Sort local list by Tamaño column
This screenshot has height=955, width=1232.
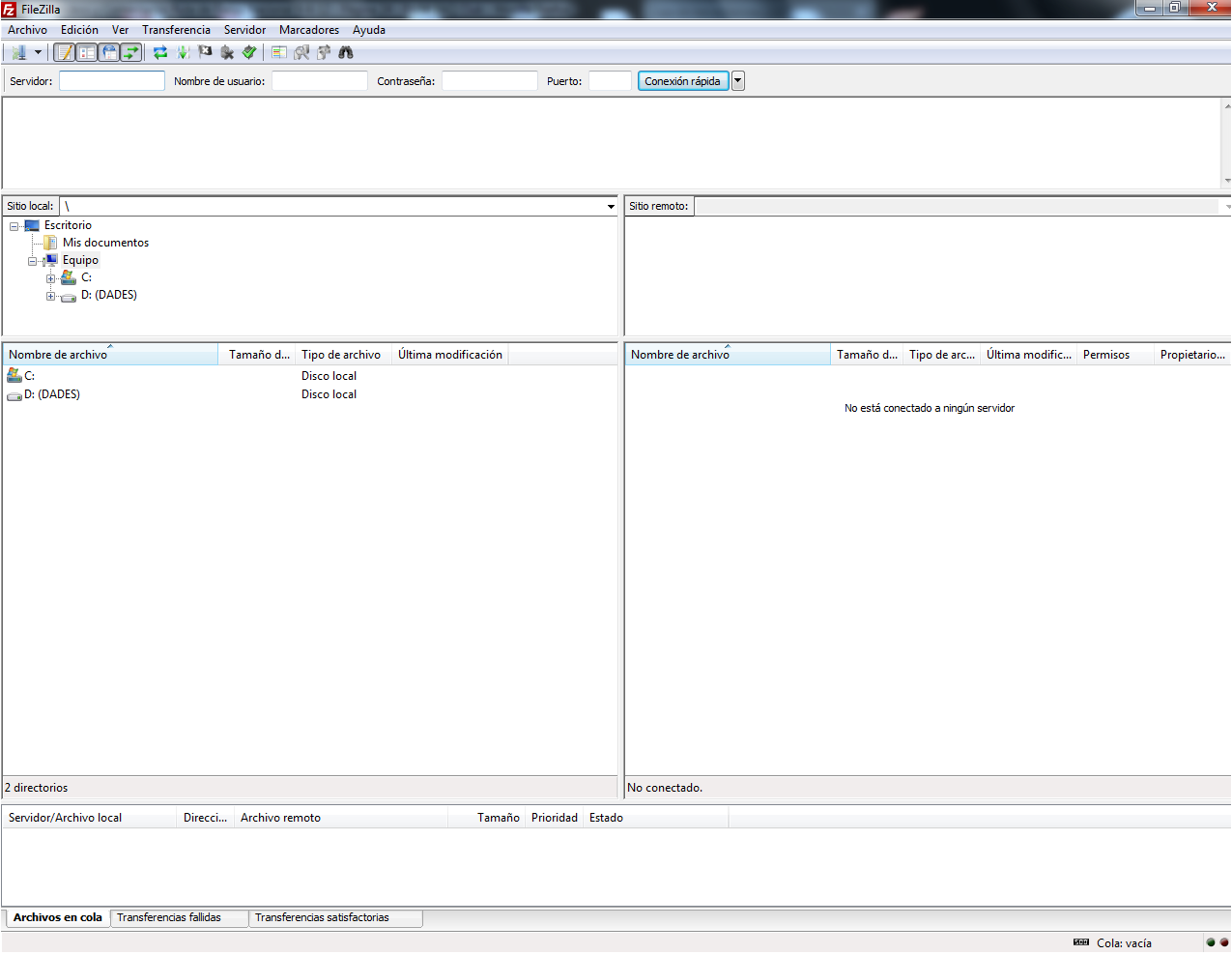point(257,355)
